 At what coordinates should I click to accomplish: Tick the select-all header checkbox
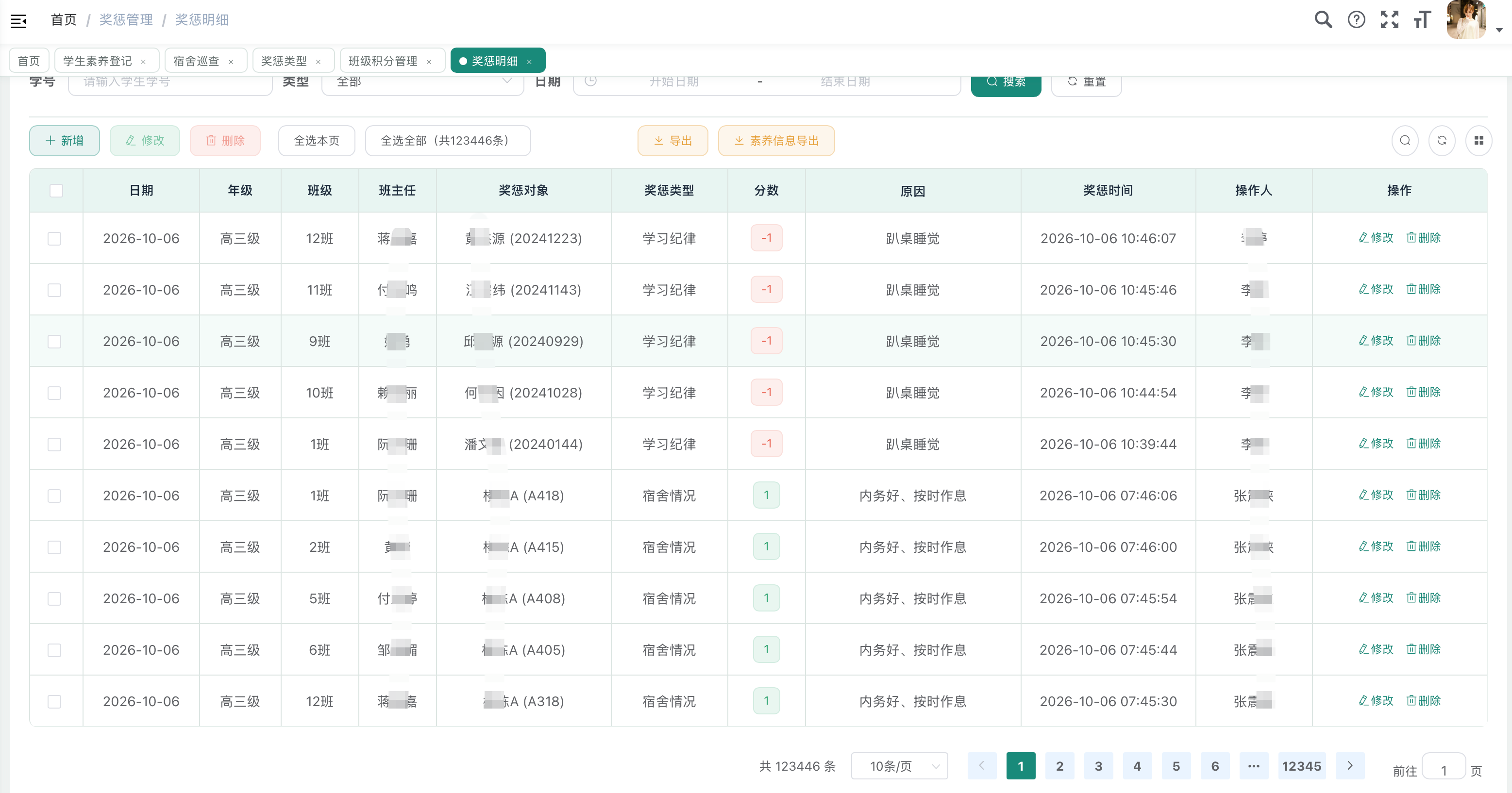56,191
